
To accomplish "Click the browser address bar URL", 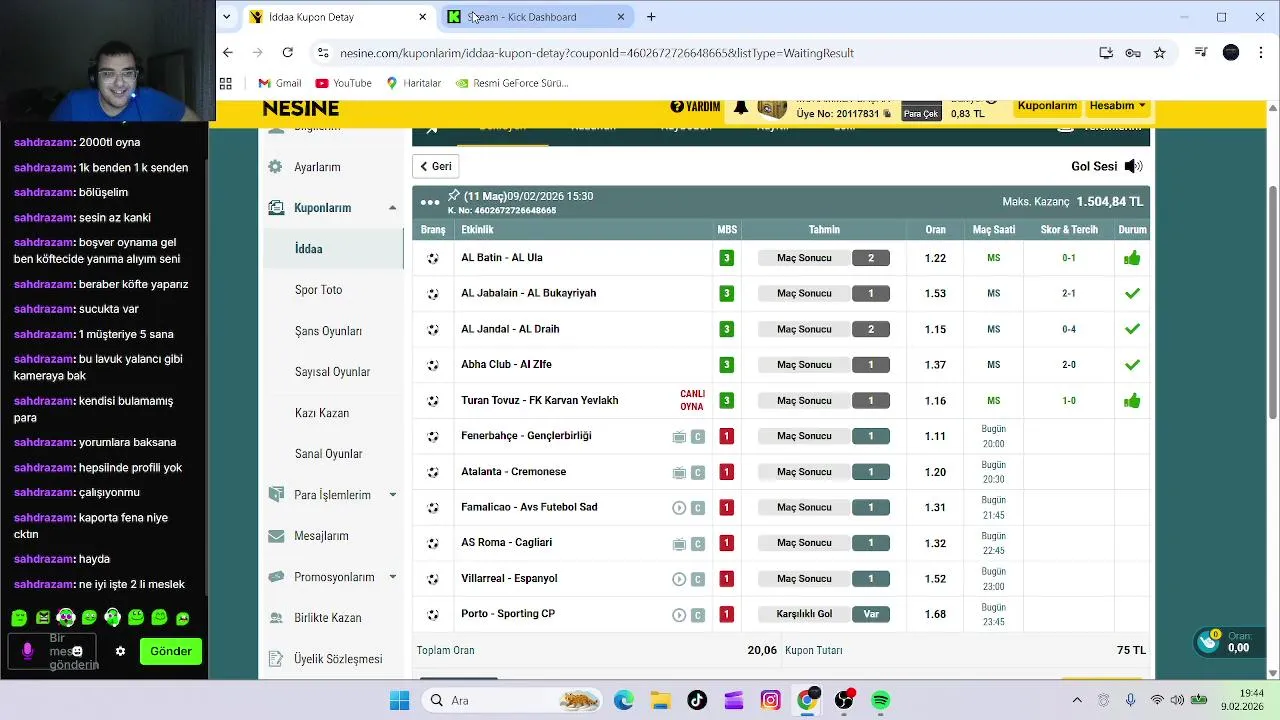I will click(x=597, y=53).
